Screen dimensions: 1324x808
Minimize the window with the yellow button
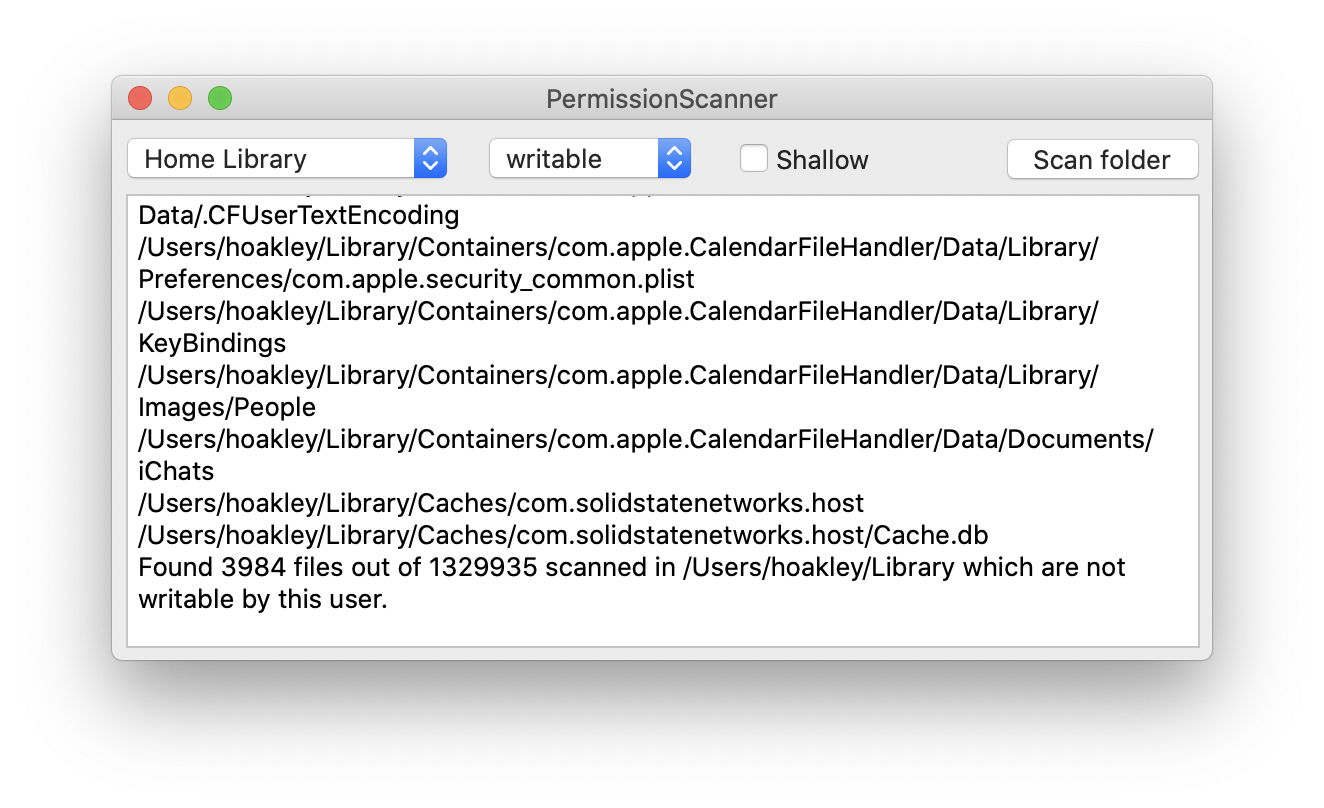[180, 98]
